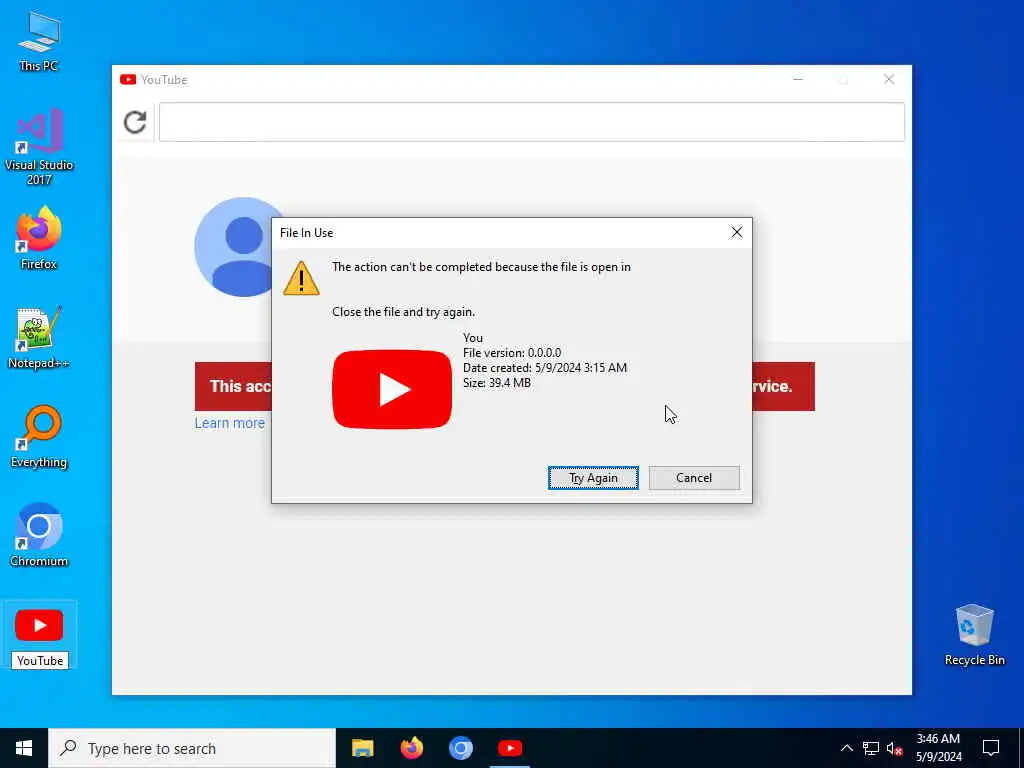This screenshot has height=768, width=1024.
Task: Close the File In Use dialog
Action: [x=737, y=232]
